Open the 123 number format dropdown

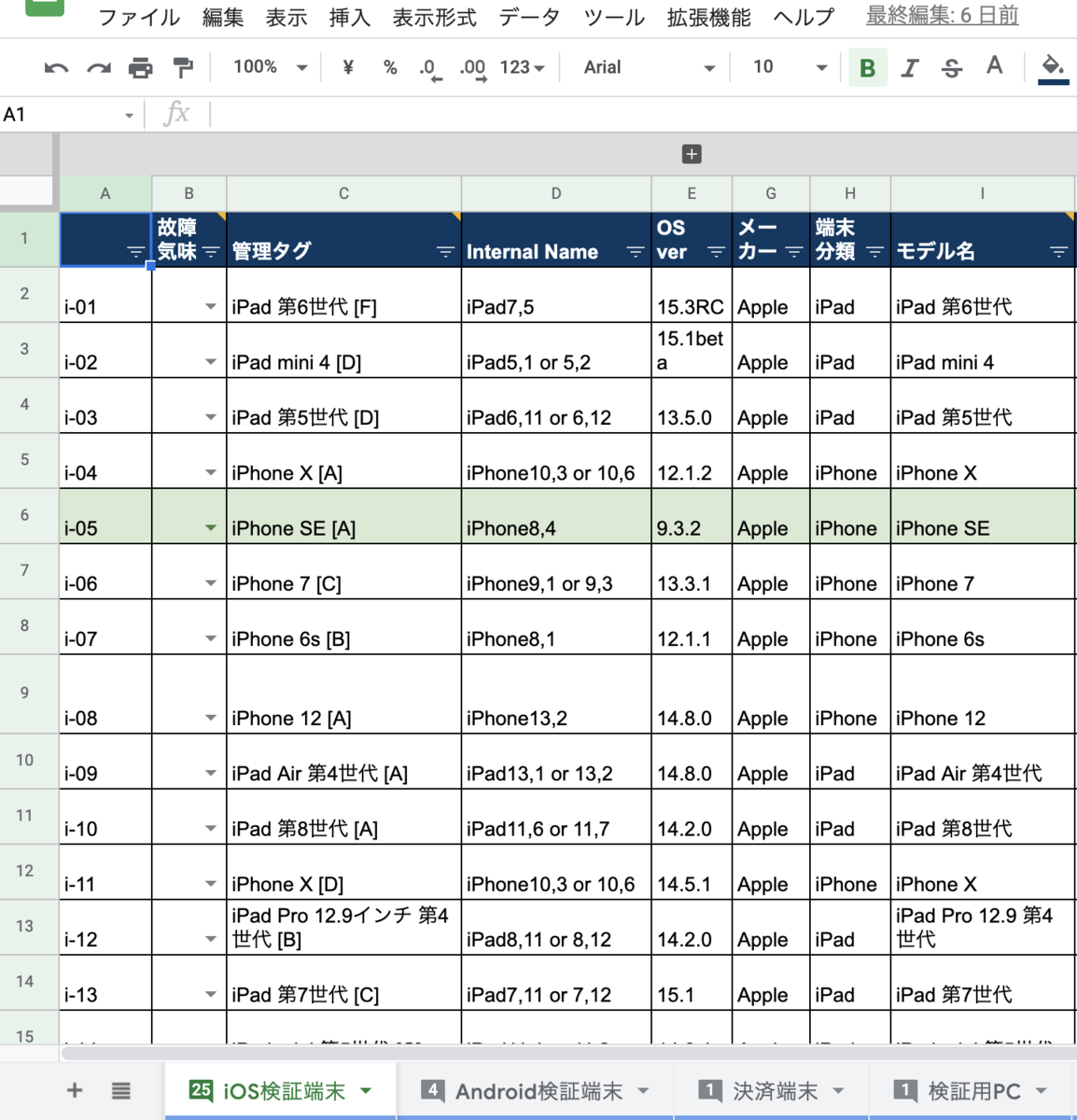pos(523,67)
